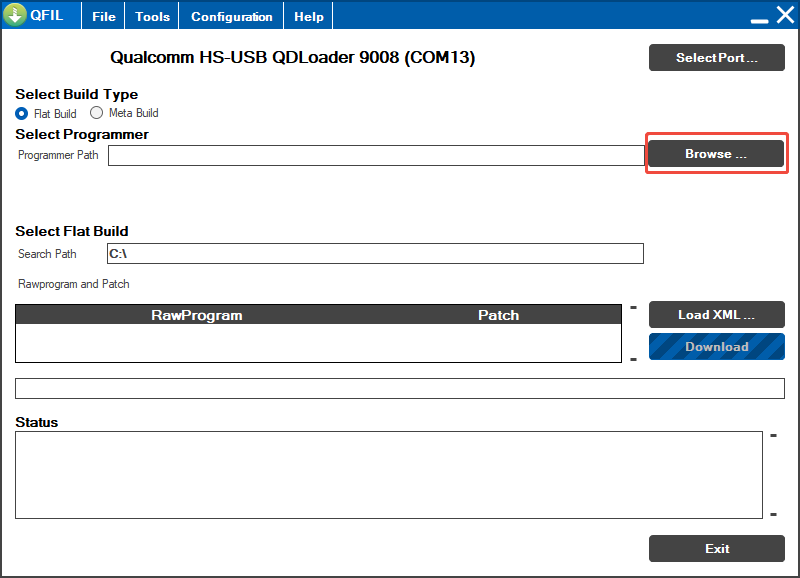The image size is (800, 578).
Task: Click the QFIL green download logo icon
Action: pos(15,15)
